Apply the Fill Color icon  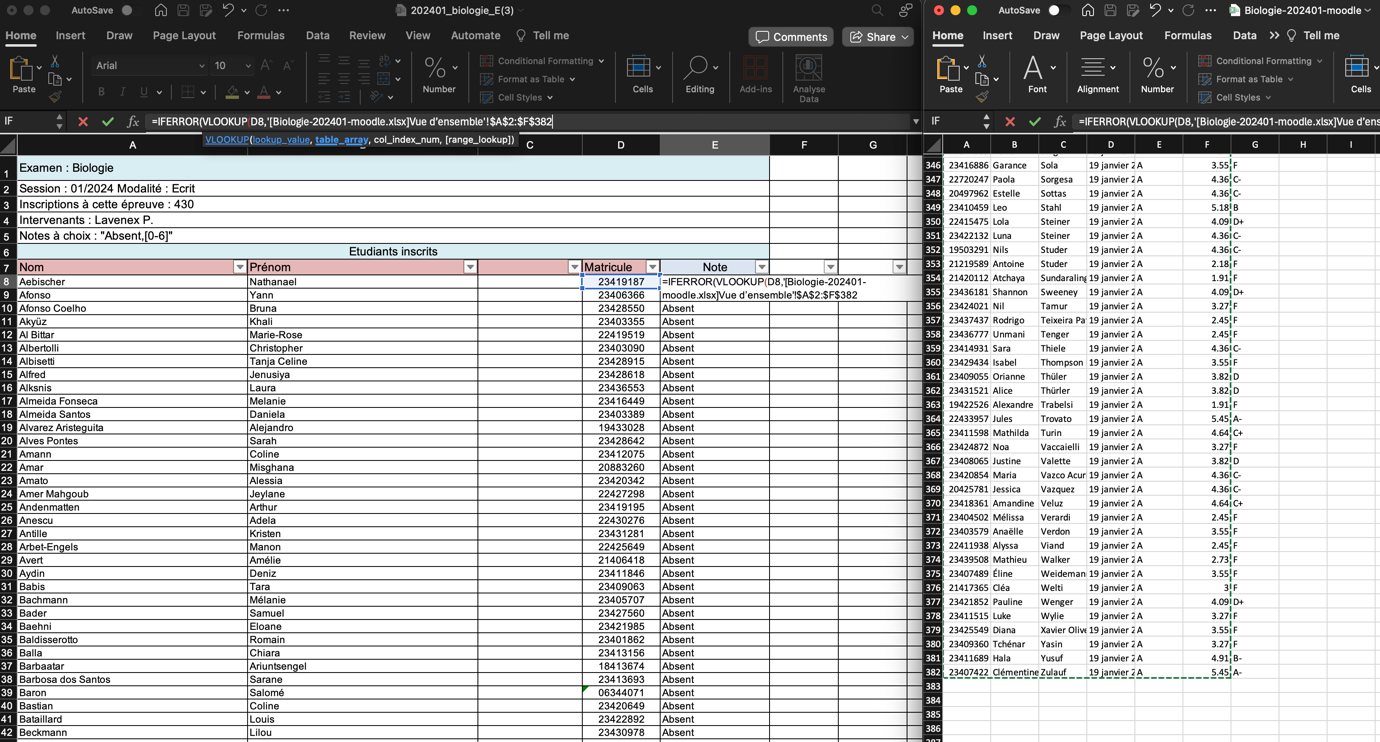click(232, 92)
